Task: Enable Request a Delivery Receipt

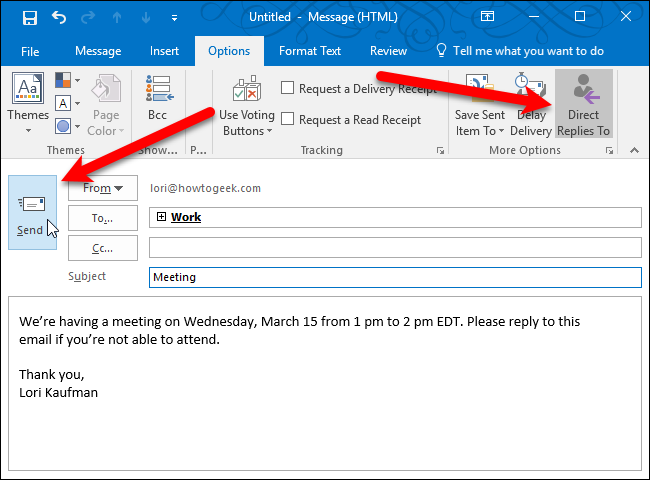Action: (288, 89)
